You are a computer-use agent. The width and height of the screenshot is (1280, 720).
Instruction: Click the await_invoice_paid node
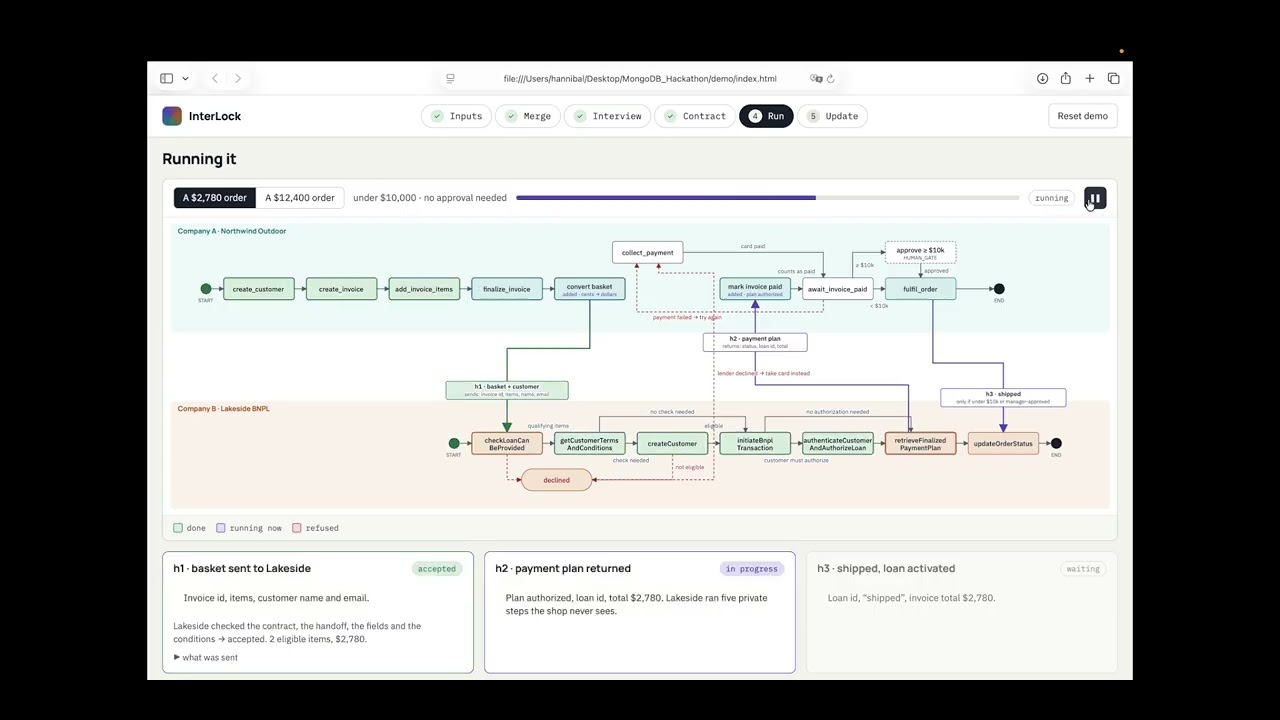tap(838, 289)
